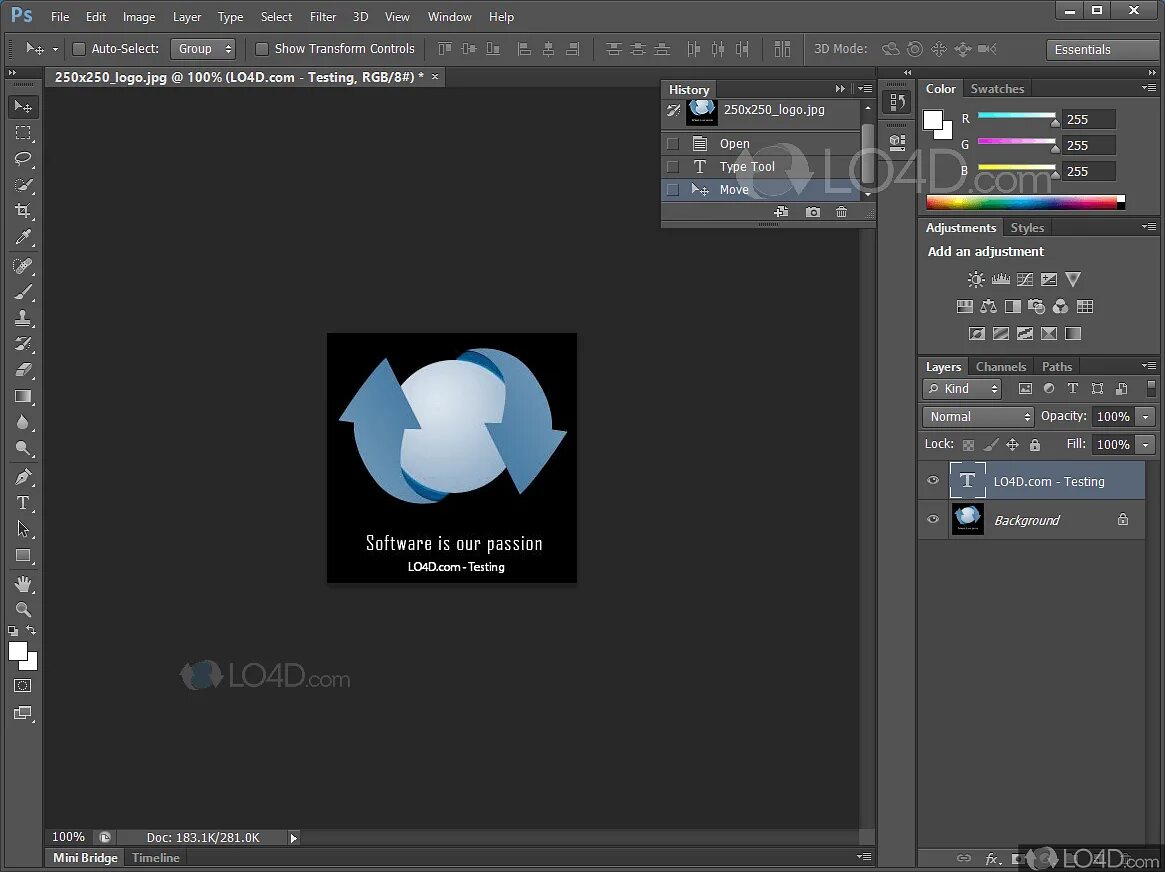This screenshot has height=872, width=1165.
Task: Switch to the Channels tab
Action: tap(1000, 367)
